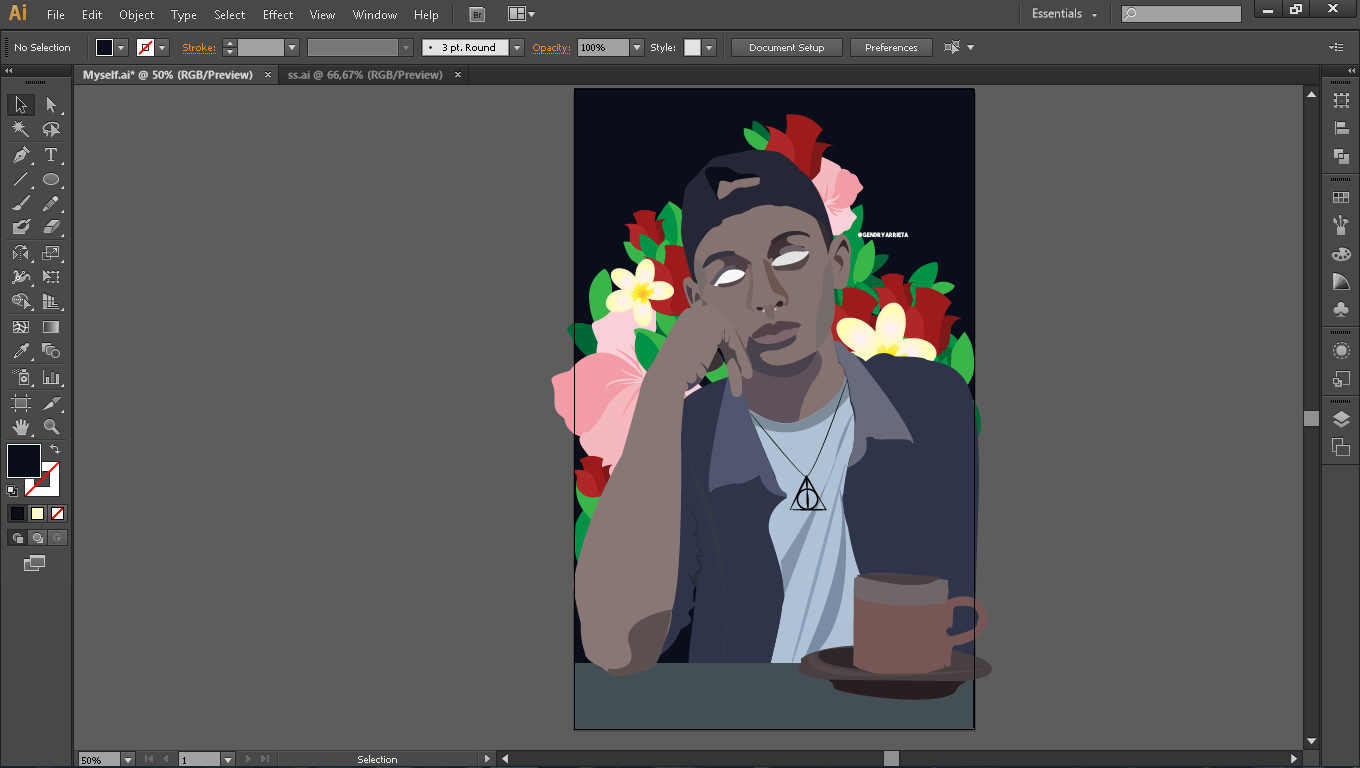Screen dimensions: 1360x768
Task: Pick the Eyedropper tool
Action: click(x=21, y=351)
